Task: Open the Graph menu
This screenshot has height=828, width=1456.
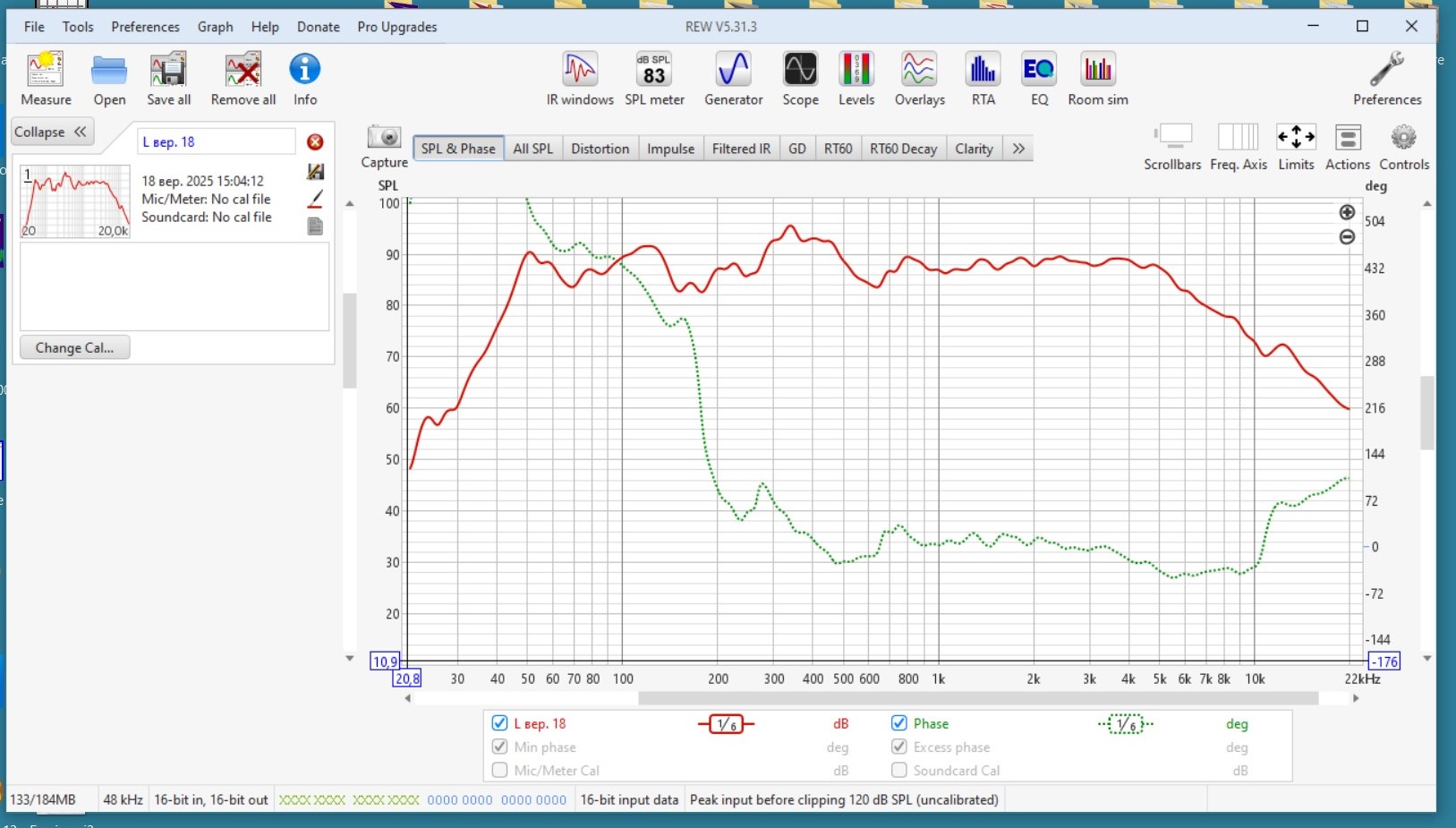Action: 215,27
